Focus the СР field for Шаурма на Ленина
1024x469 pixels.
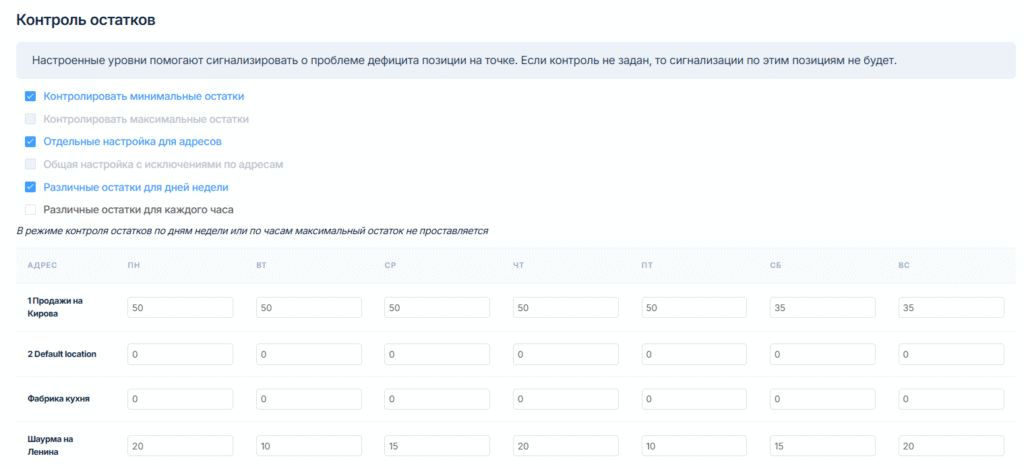437,445
